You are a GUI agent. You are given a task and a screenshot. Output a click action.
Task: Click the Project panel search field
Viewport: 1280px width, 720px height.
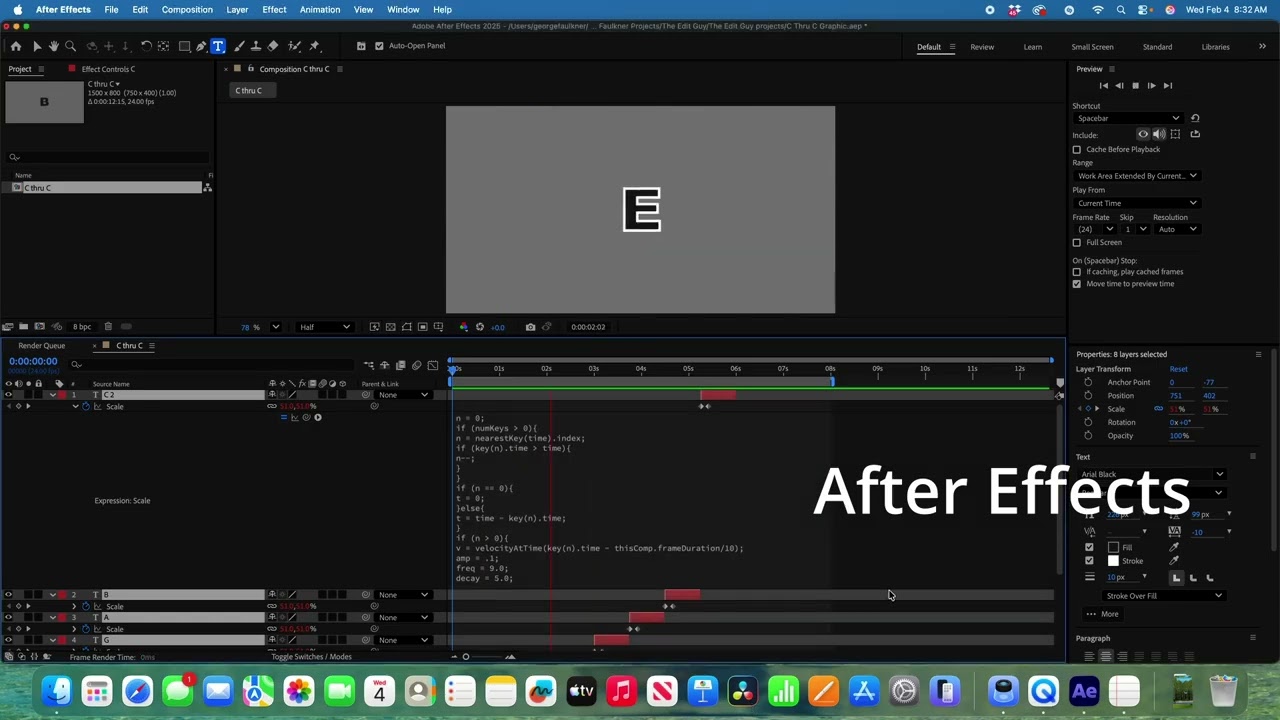(110, 157)
